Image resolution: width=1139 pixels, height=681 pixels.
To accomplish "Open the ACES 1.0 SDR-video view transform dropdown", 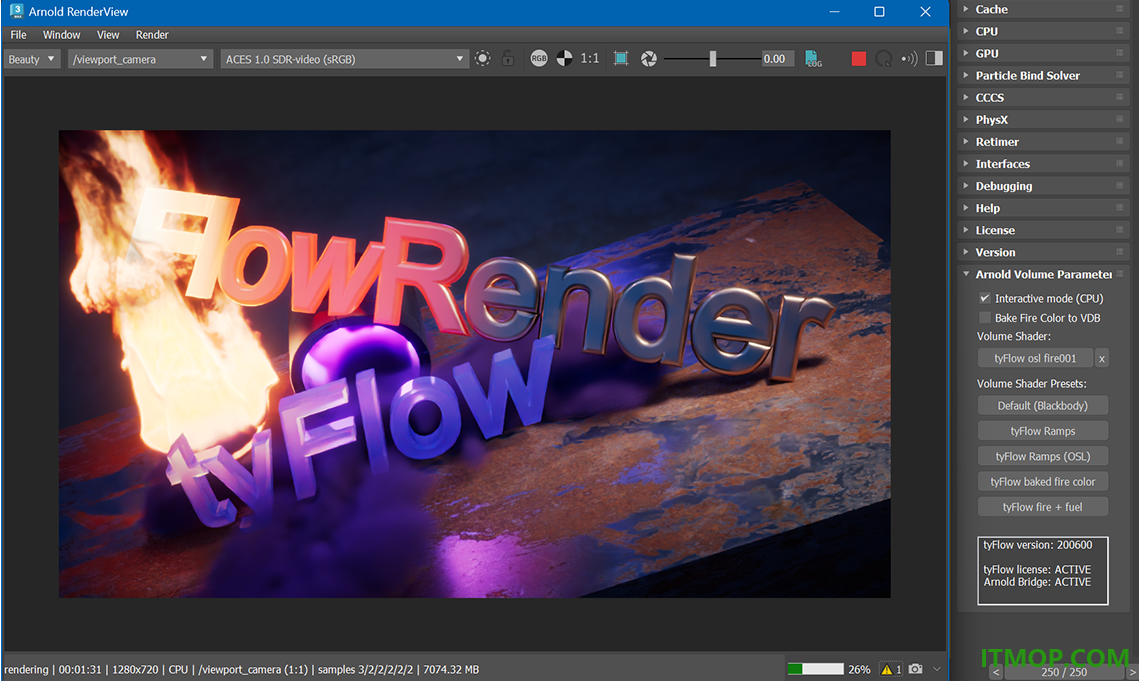I will pos(344,59).
